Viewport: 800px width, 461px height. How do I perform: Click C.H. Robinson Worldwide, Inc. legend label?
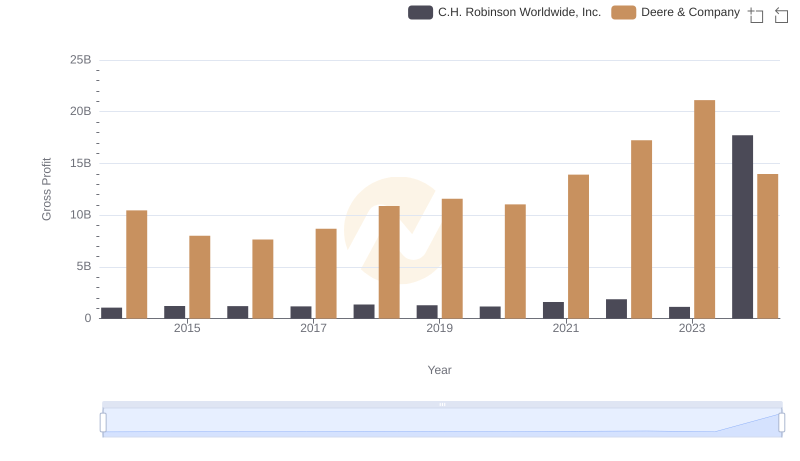click(x=519, y=12)
